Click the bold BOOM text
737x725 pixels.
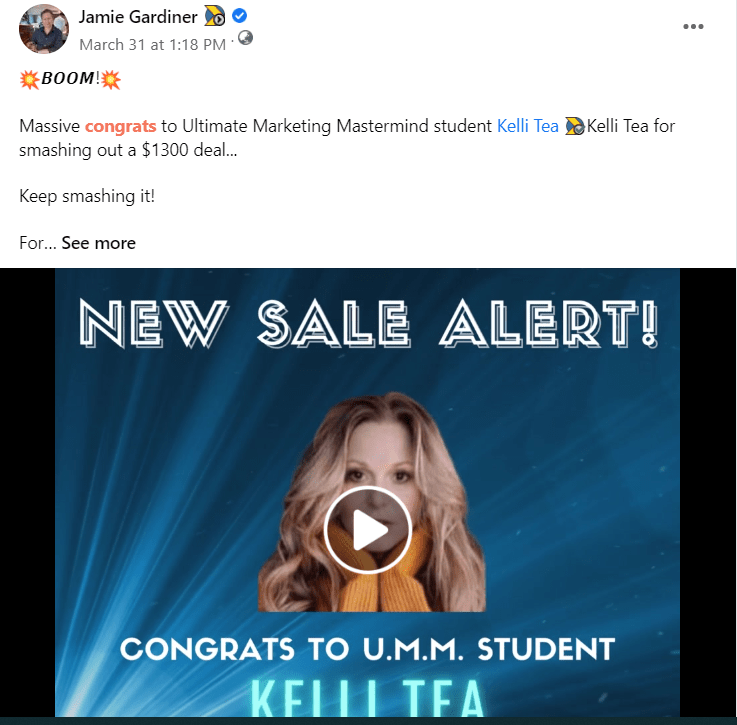click(x=68, y=78)
